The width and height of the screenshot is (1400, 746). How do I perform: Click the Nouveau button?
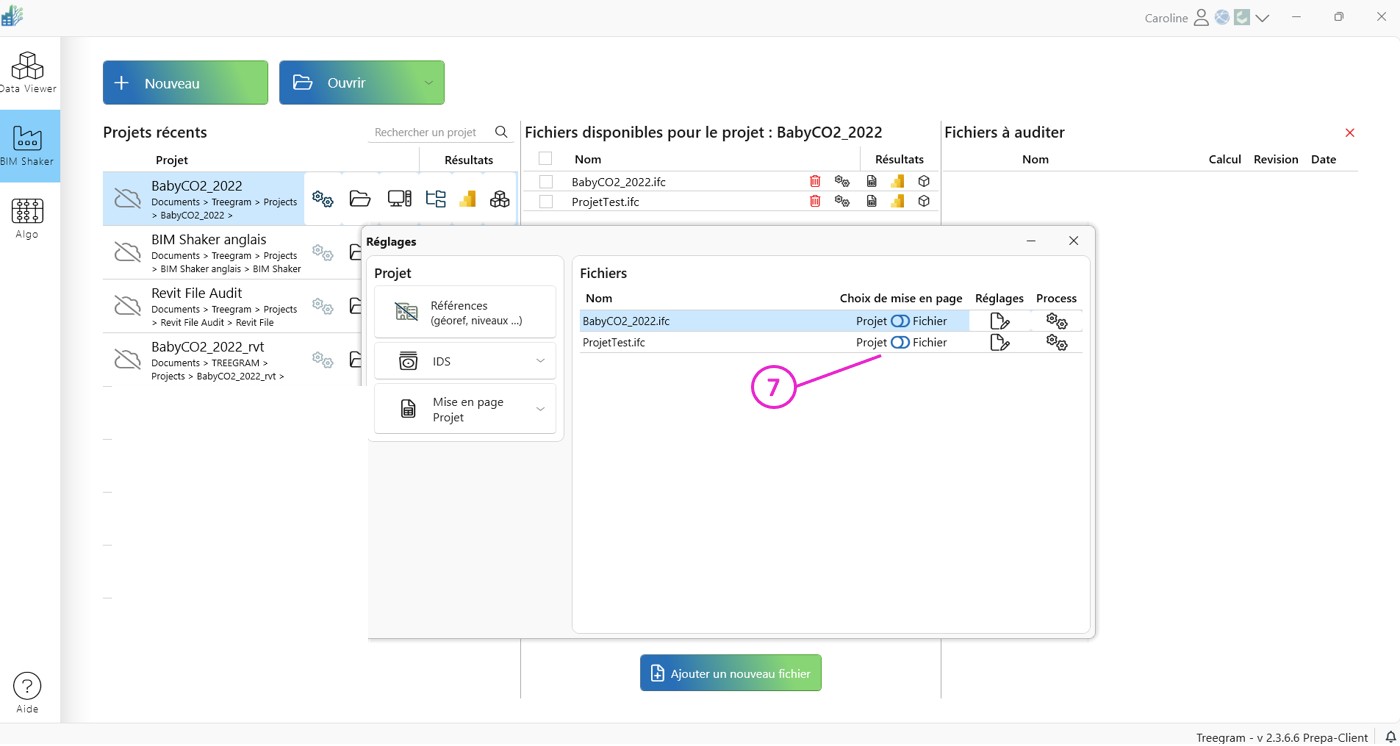[x=185, y=83]
